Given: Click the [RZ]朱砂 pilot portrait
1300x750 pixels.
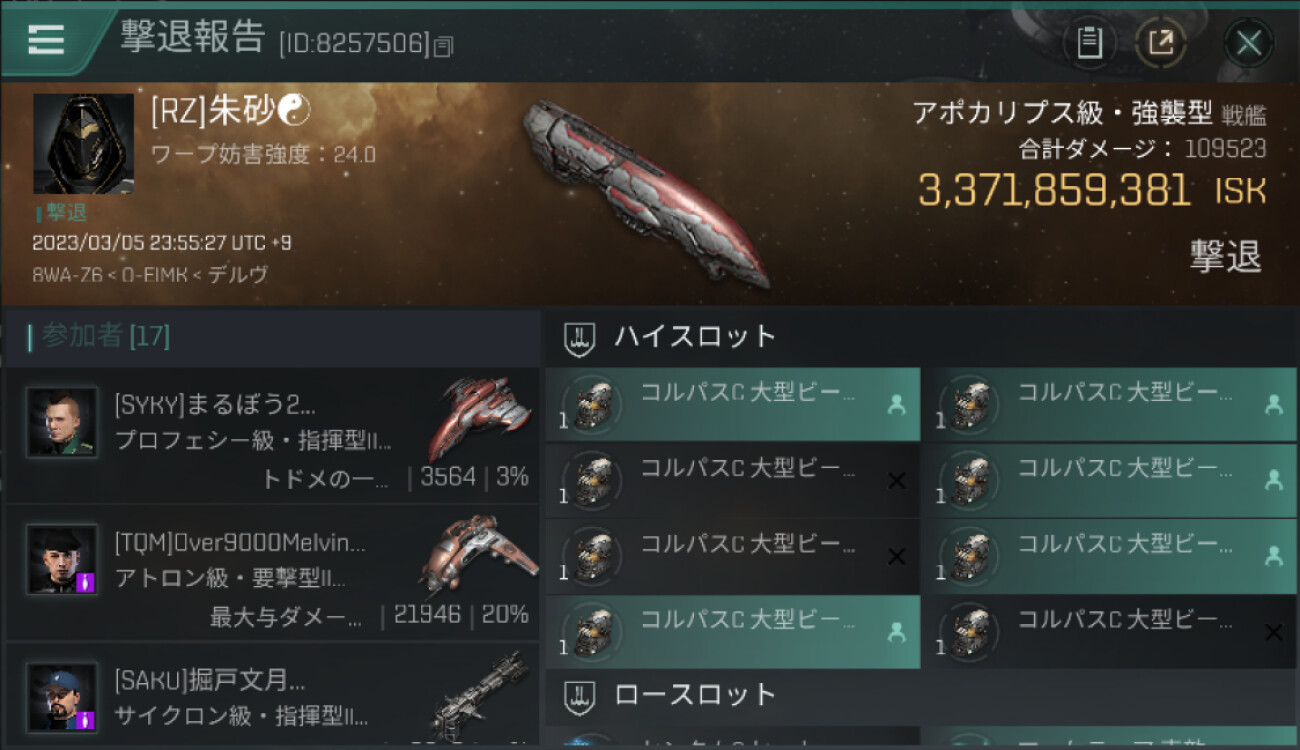Looking at the screenshot, I should [x=83, y=144].
